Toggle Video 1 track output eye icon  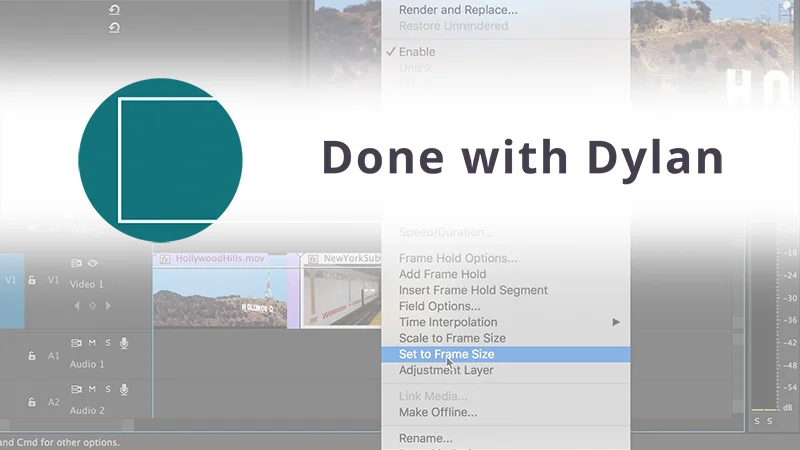coord(92,263)
